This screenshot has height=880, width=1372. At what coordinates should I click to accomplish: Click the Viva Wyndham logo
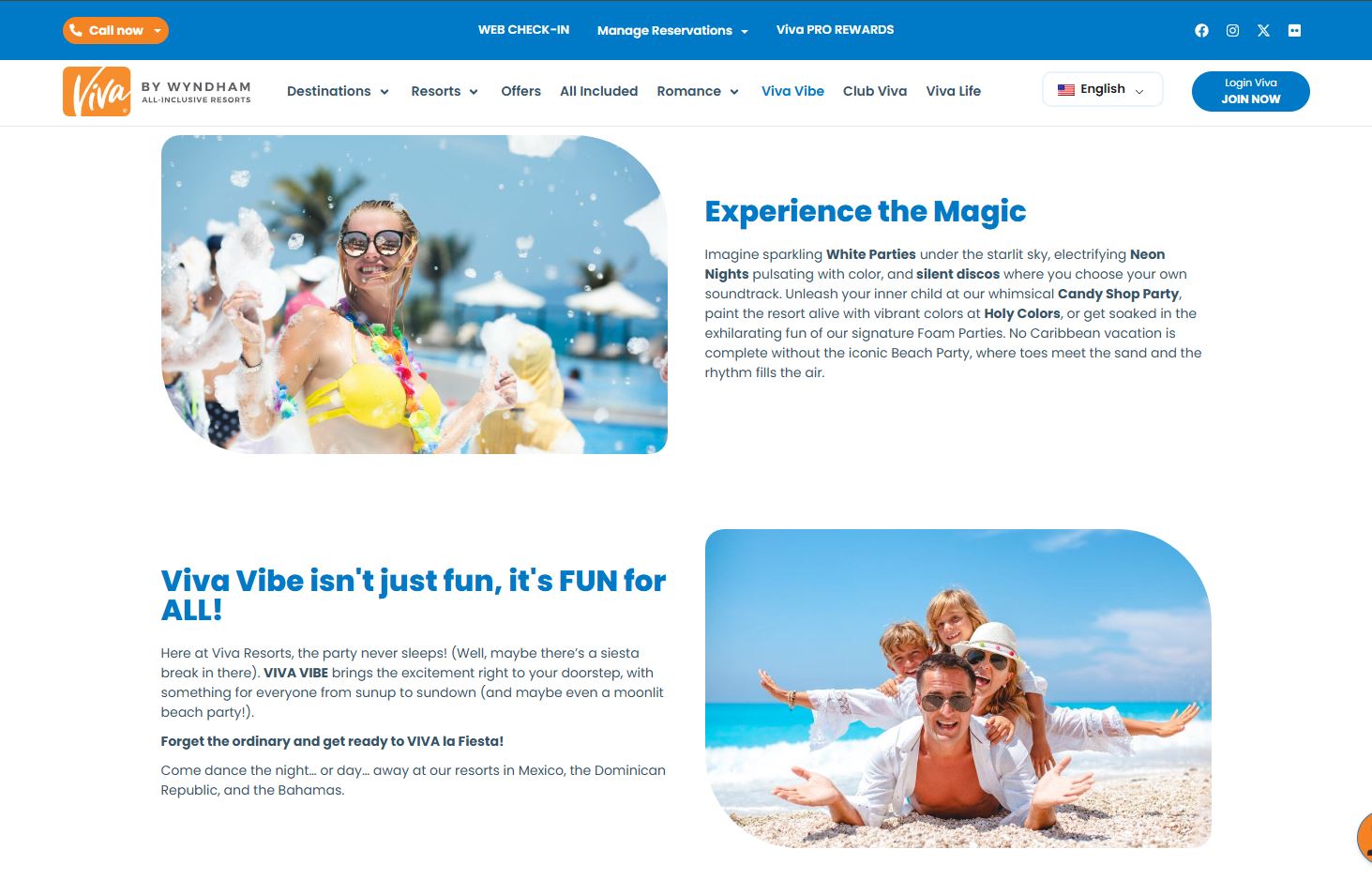tap(157, 92)
